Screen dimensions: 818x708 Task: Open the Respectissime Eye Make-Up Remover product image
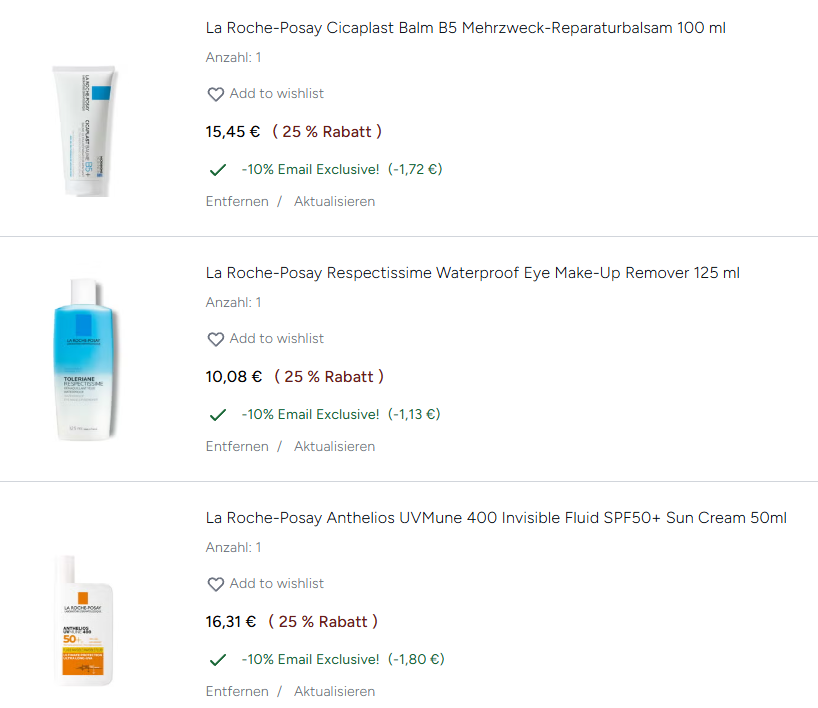click(84, 361)
